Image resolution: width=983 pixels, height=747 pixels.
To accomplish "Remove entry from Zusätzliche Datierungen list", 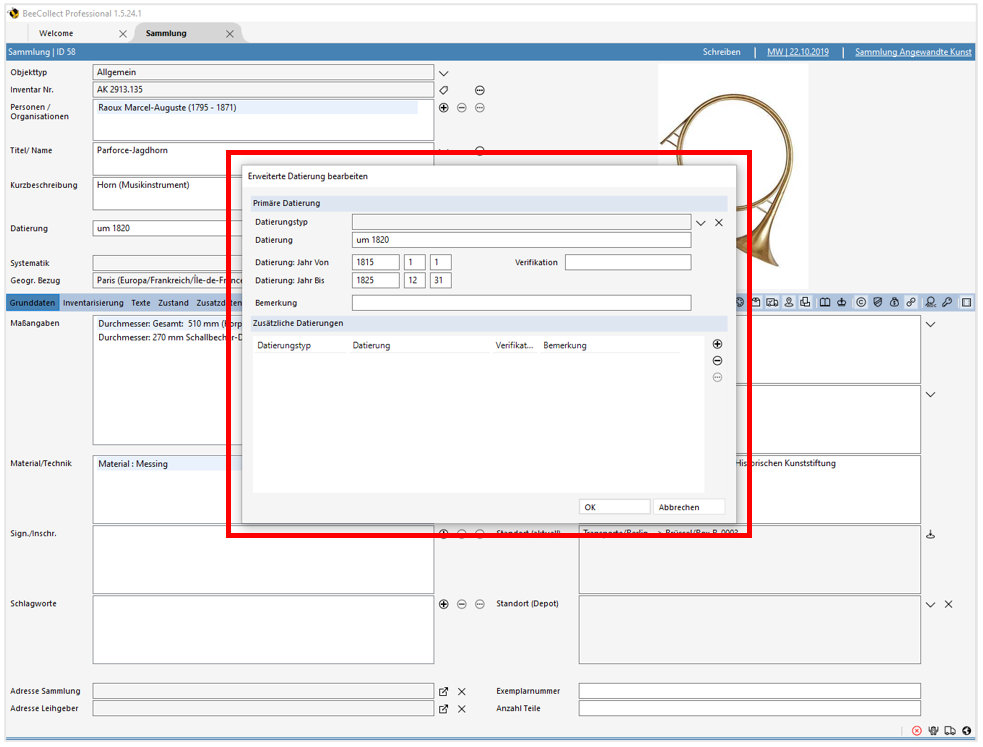I will coord(717,361).
